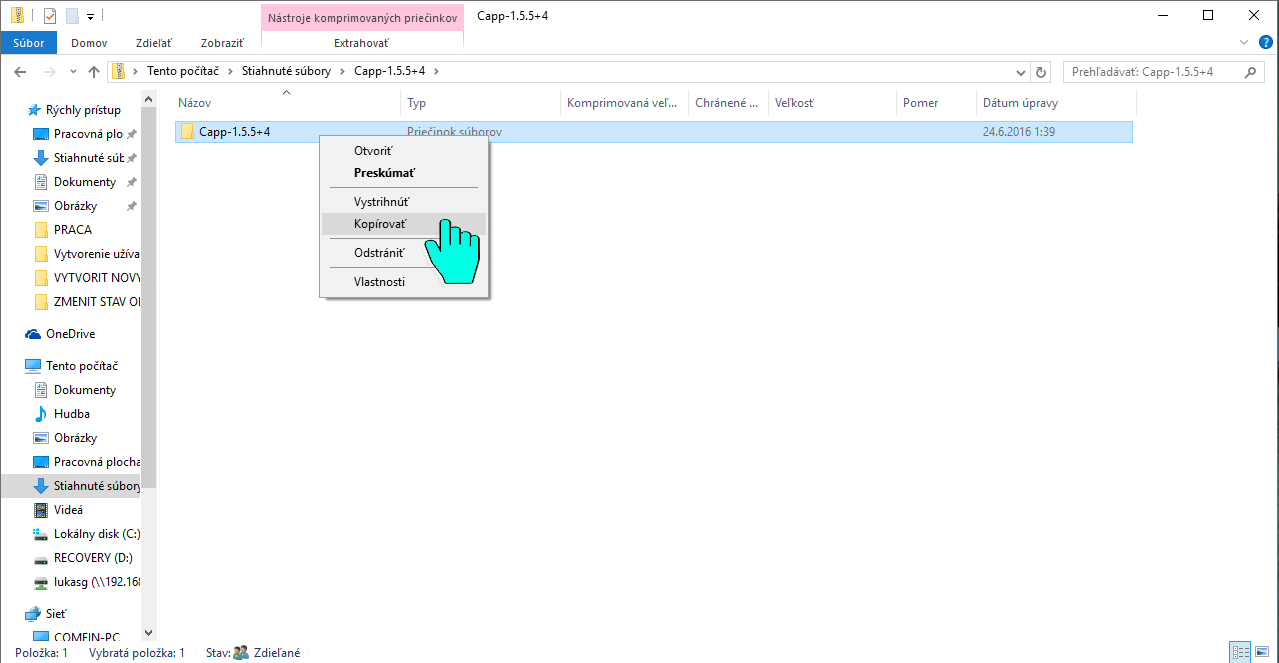1279x663 pixels.
Task: Click the Properties quick access toolbar icon
Action: pos(50,16)
